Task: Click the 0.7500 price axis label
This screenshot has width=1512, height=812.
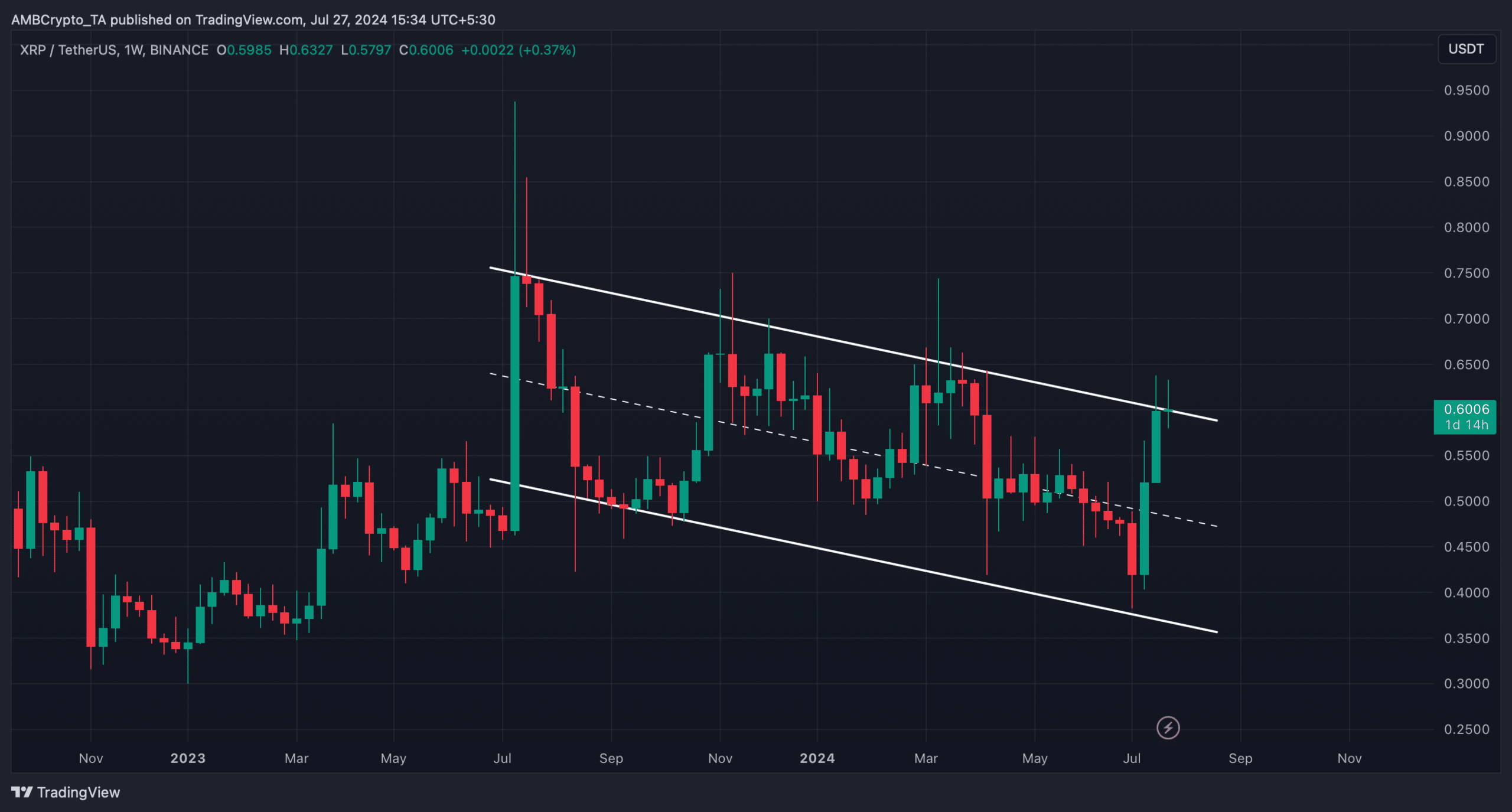Action: 1467,273
